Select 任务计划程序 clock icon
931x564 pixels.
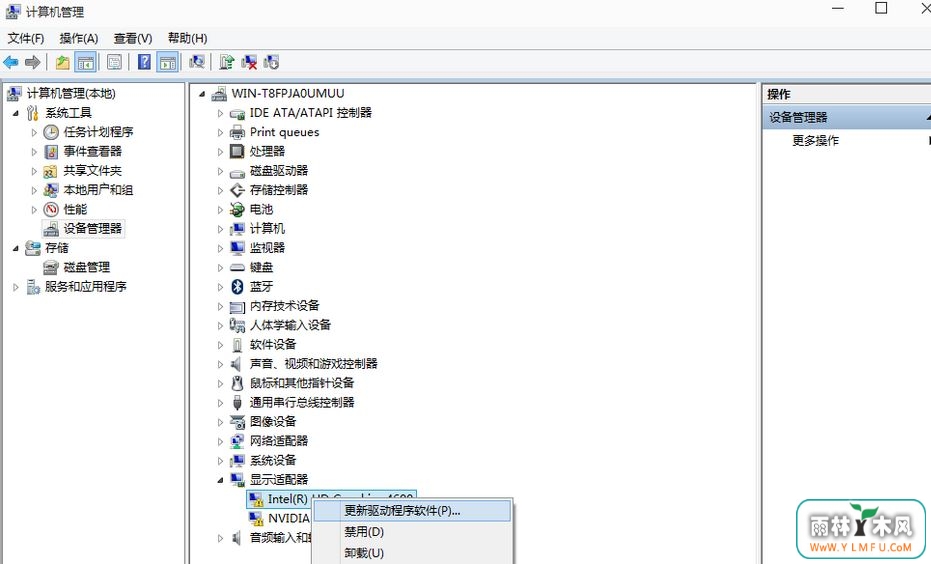coord(51,132)
